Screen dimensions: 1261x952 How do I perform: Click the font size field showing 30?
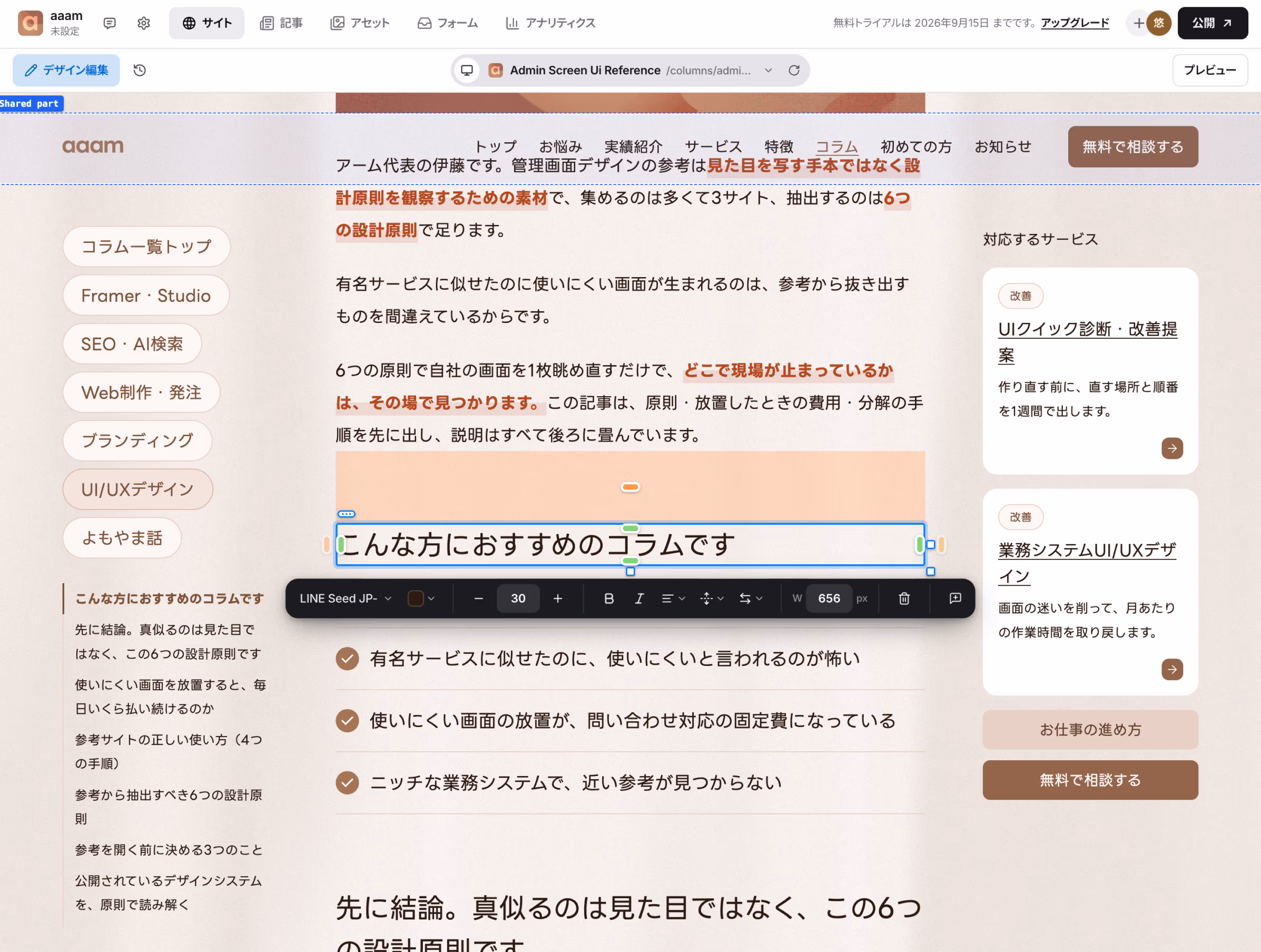[518, 598]
